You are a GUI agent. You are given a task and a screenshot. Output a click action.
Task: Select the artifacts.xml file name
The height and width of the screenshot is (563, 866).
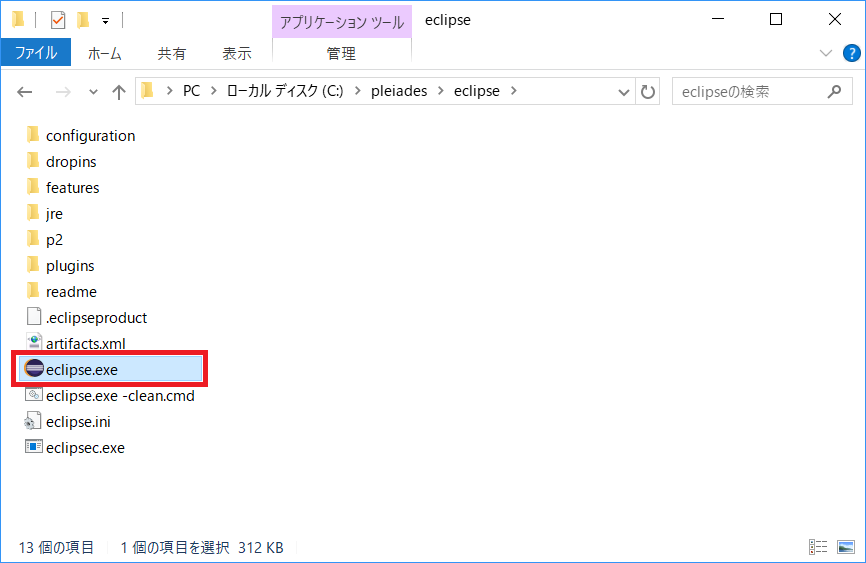pos(86,344)
